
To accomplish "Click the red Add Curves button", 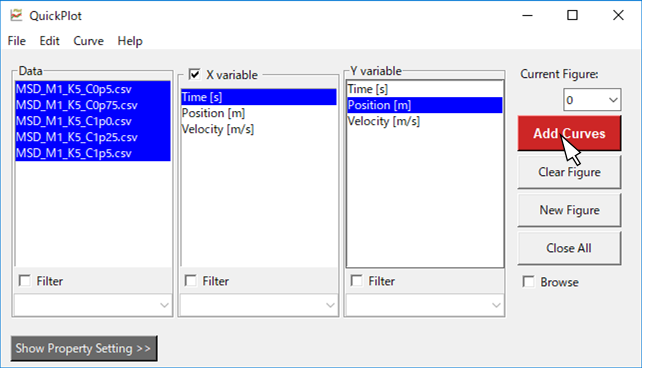I will pos(569,133).
